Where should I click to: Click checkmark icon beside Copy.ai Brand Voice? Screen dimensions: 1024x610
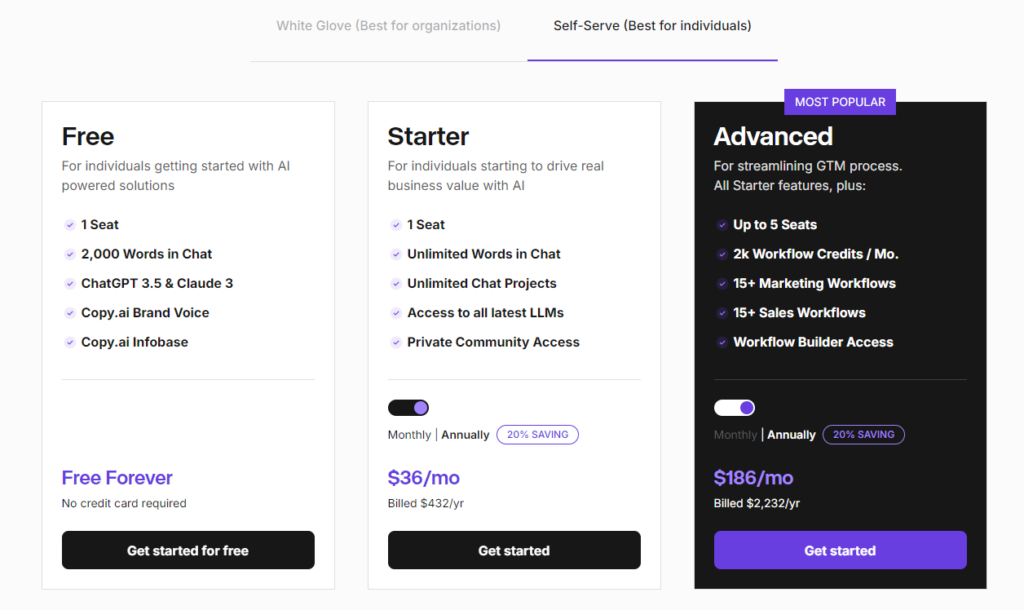tap(69, 313)
